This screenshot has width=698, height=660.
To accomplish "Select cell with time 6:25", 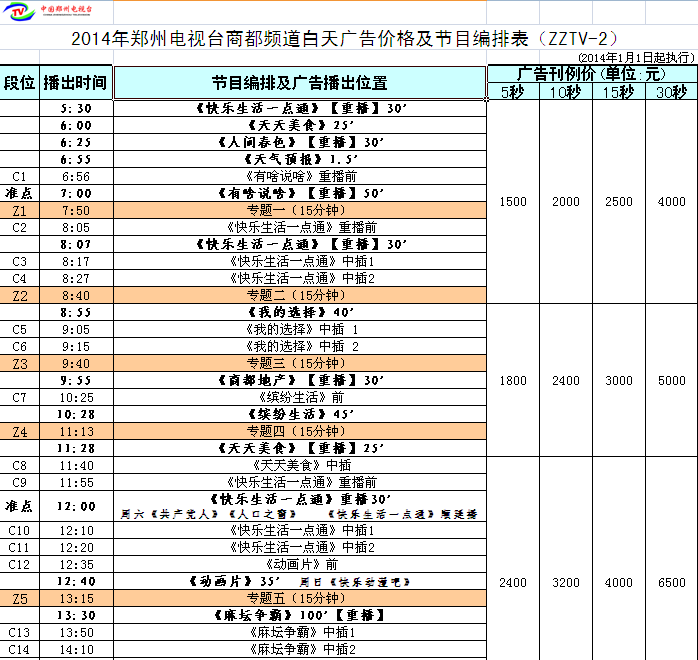I will [x=76, y=142].
